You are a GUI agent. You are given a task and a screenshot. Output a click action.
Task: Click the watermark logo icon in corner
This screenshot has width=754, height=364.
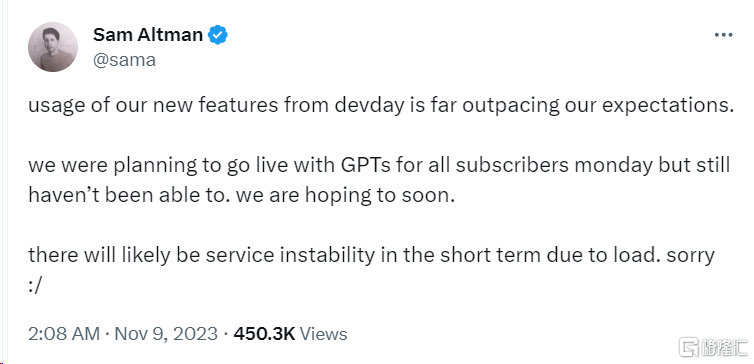coord(689,347)
